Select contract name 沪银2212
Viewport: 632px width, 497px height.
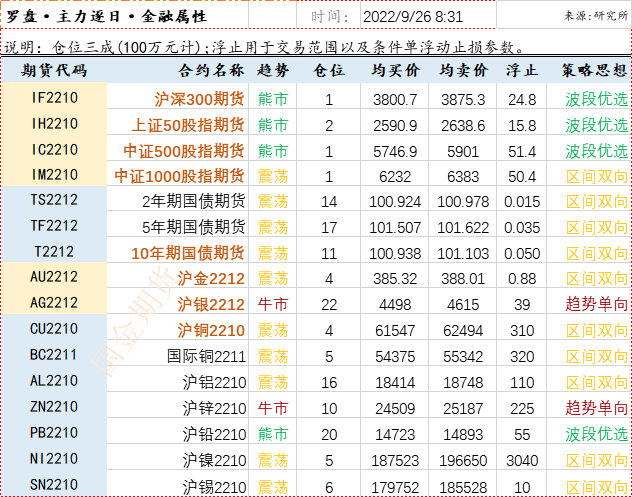(x=211, y=304)
